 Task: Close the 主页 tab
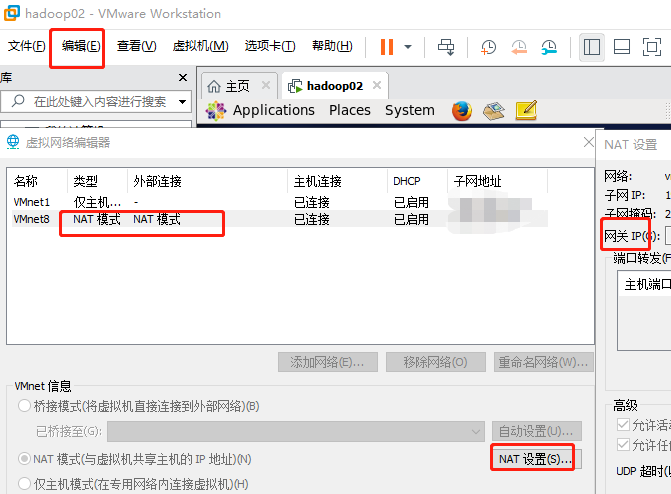pyautogui.click(x=266, y=85)
